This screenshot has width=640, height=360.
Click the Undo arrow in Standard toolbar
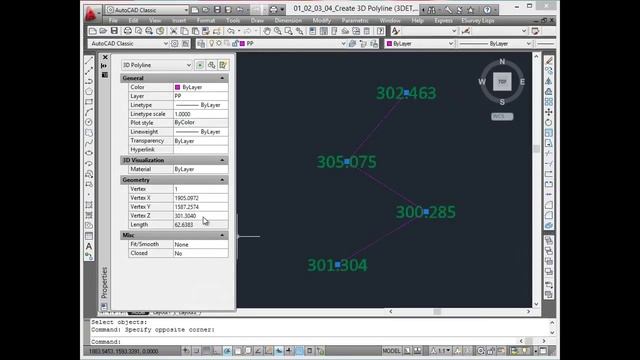click(231, 31)
